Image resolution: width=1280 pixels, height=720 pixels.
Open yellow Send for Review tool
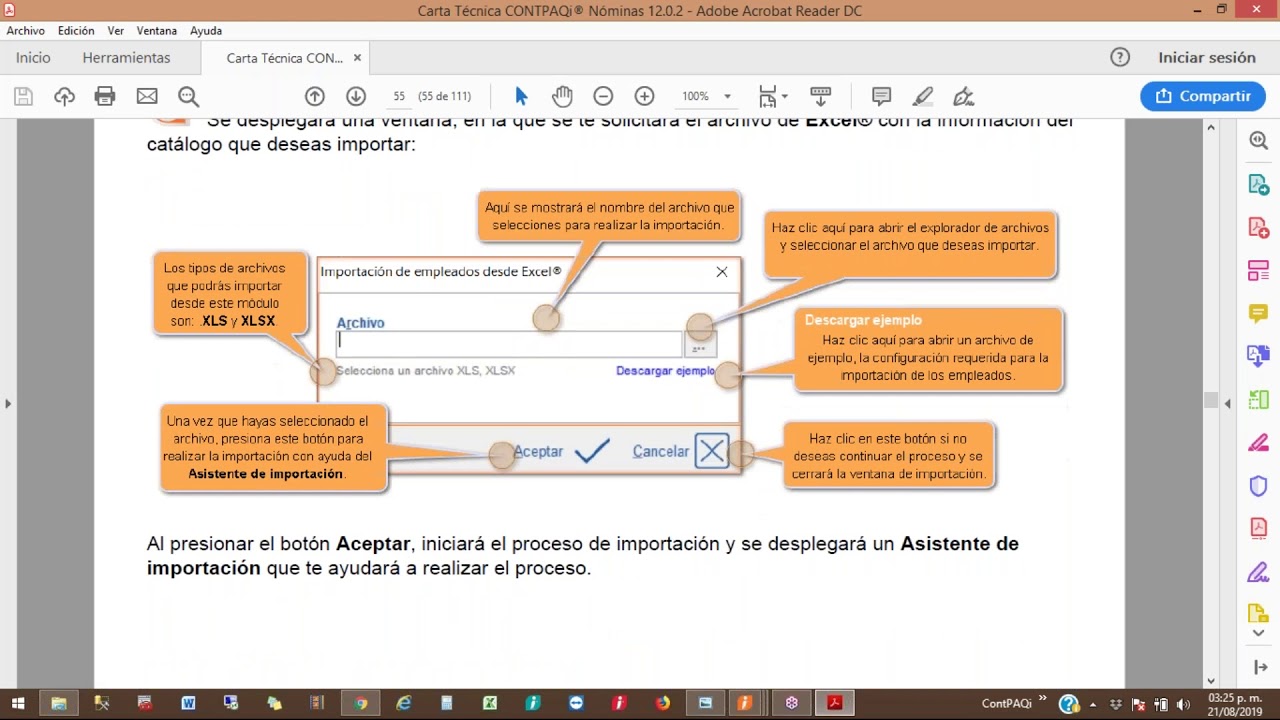pyautogui.click(x=1258, y=613)
